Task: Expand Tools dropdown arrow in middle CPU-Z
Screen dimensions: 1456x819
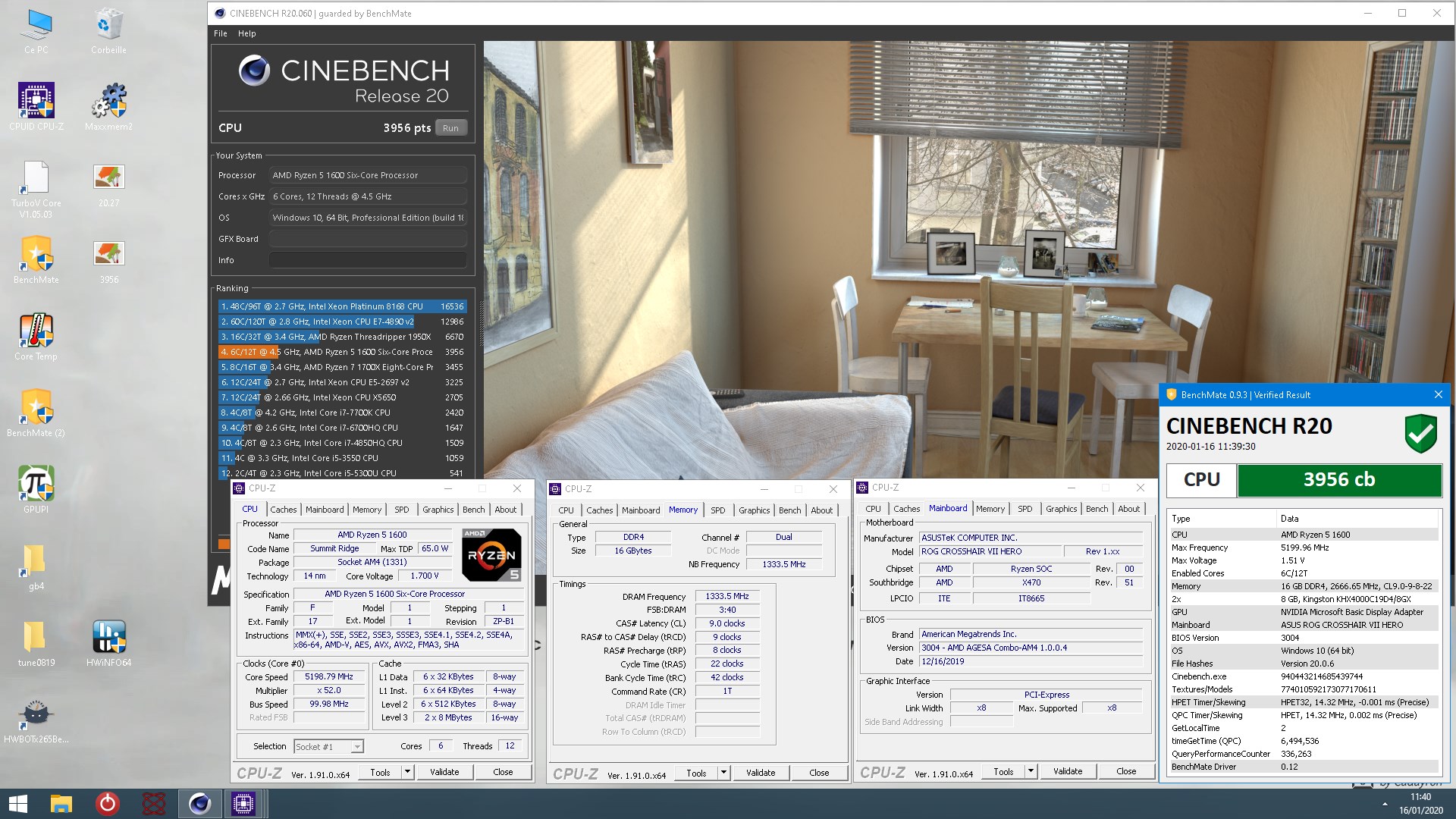Action: pyautogui.click(x=723, y=773)
